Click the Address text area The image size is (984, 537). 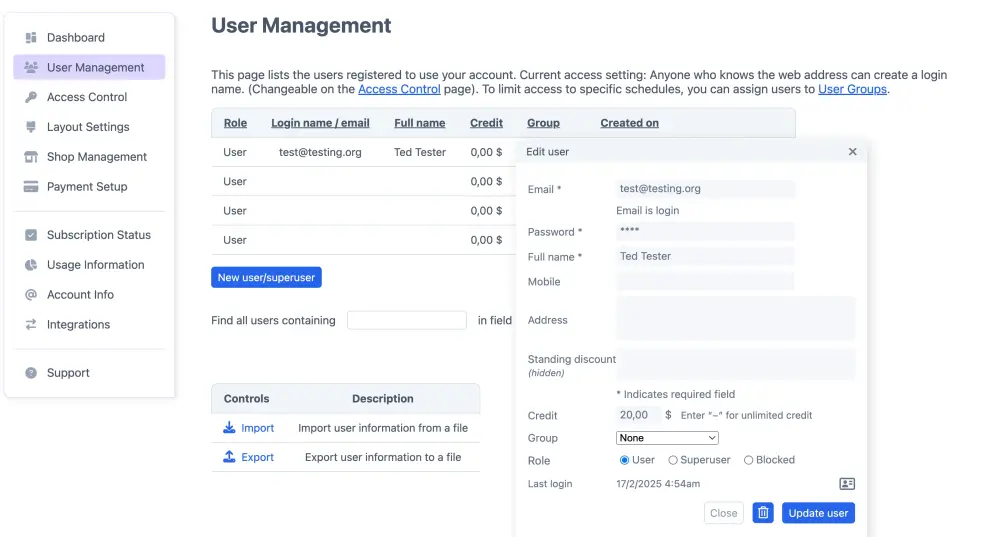pos(735,319)
